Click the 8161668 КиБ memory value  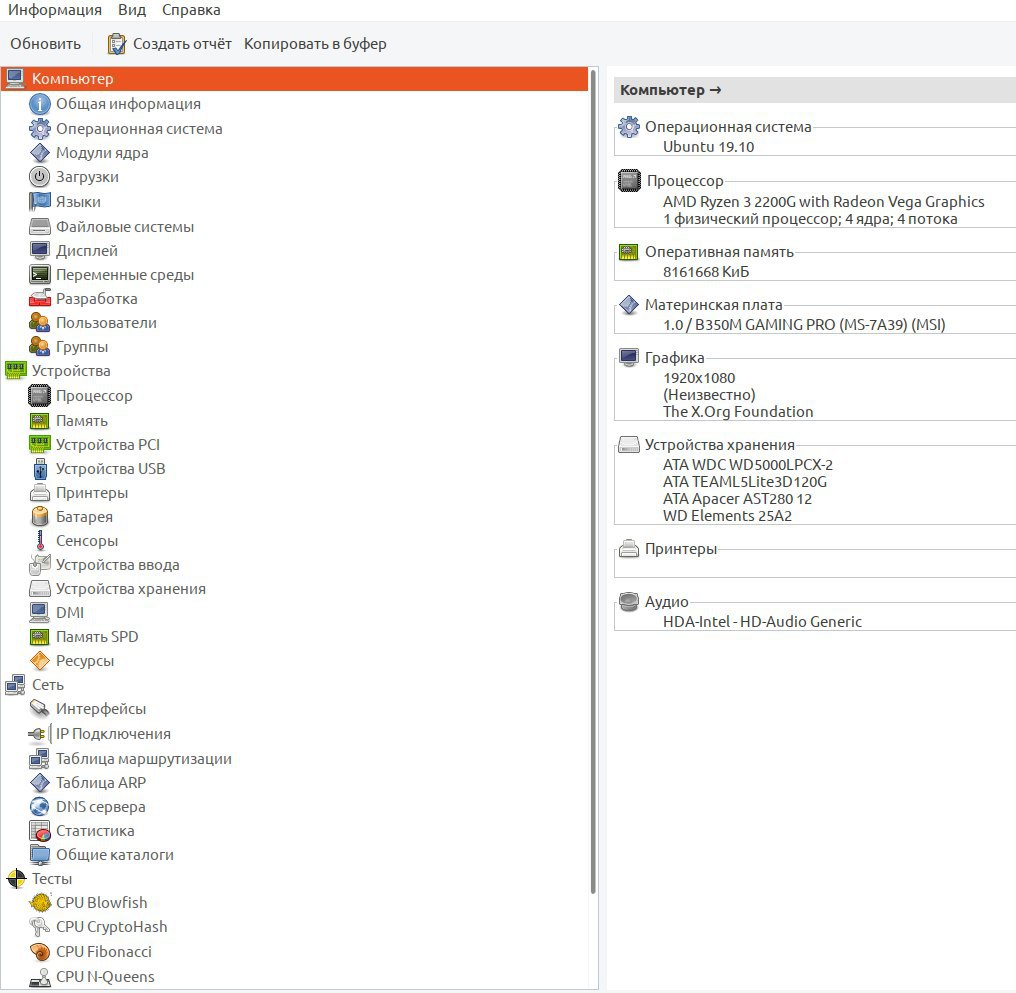tap(706, 272)
